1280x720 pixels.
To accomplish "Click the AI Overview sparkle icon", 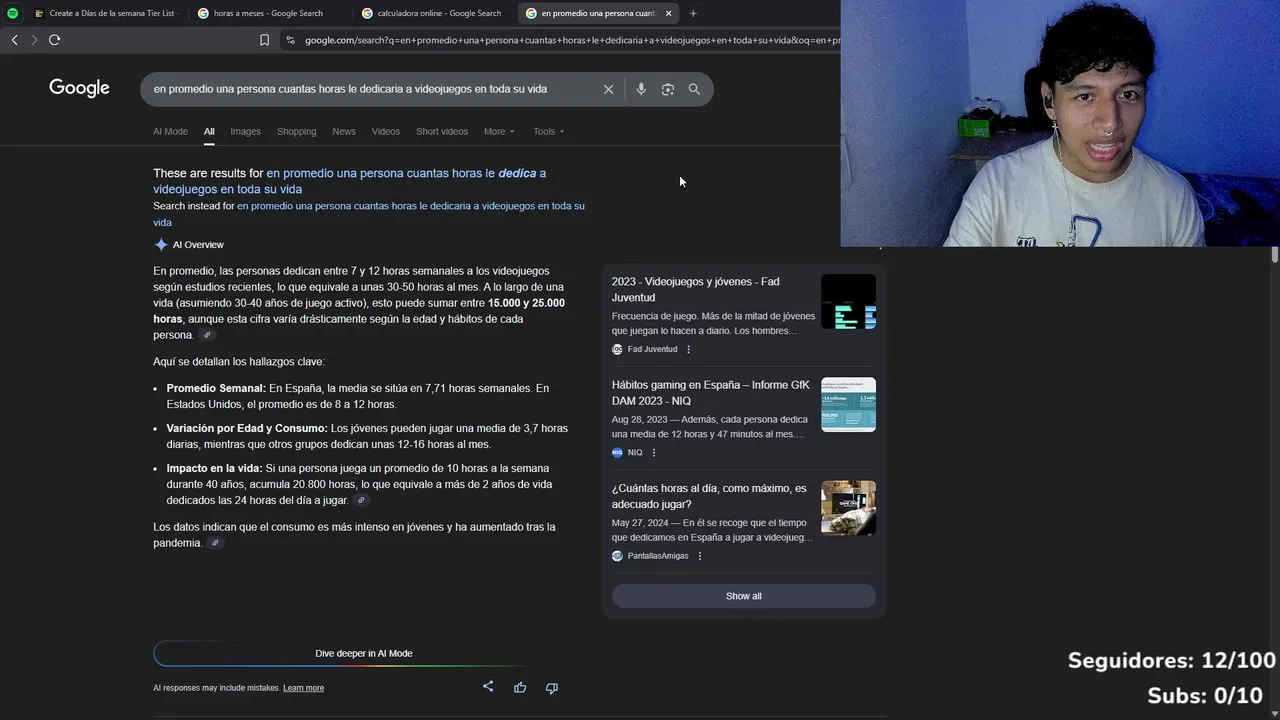I will [x=161, y=245].
